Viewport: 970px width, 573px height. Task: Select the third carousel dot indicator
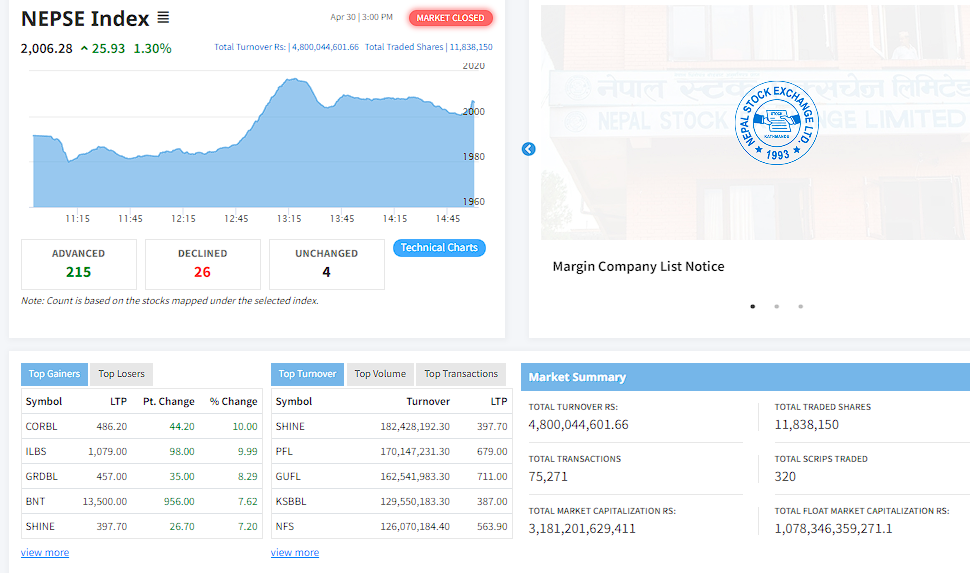[x=800, y=306]
